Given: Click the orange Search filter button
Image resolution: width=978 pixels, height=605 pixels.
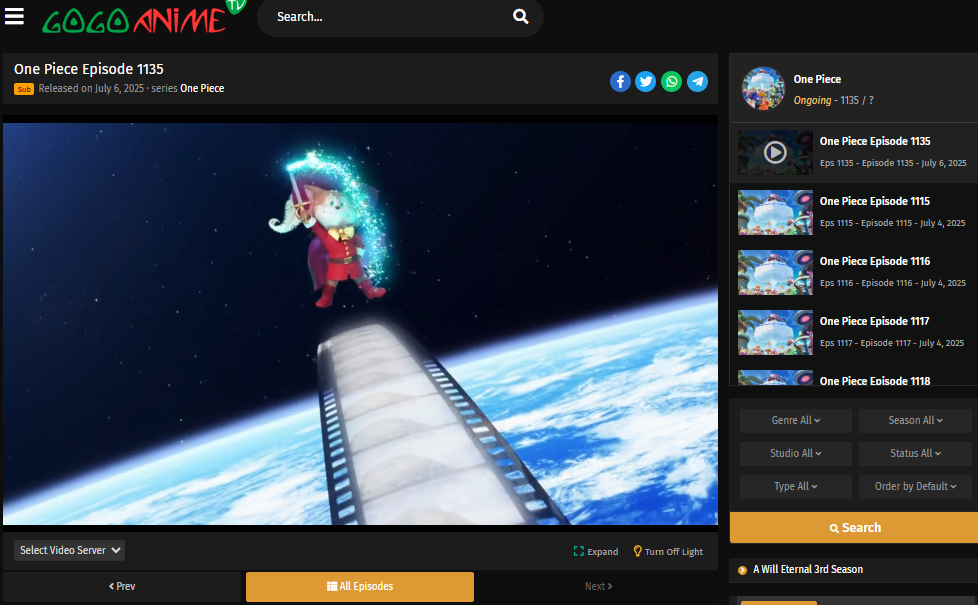Looking at the screenshot, I should tap(854, 528).
